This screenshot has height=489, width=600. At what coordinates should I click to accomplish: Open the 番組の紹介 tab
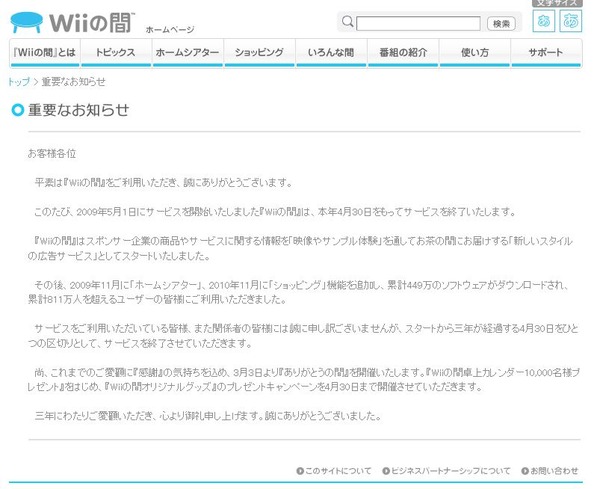[x=403, y=53]
